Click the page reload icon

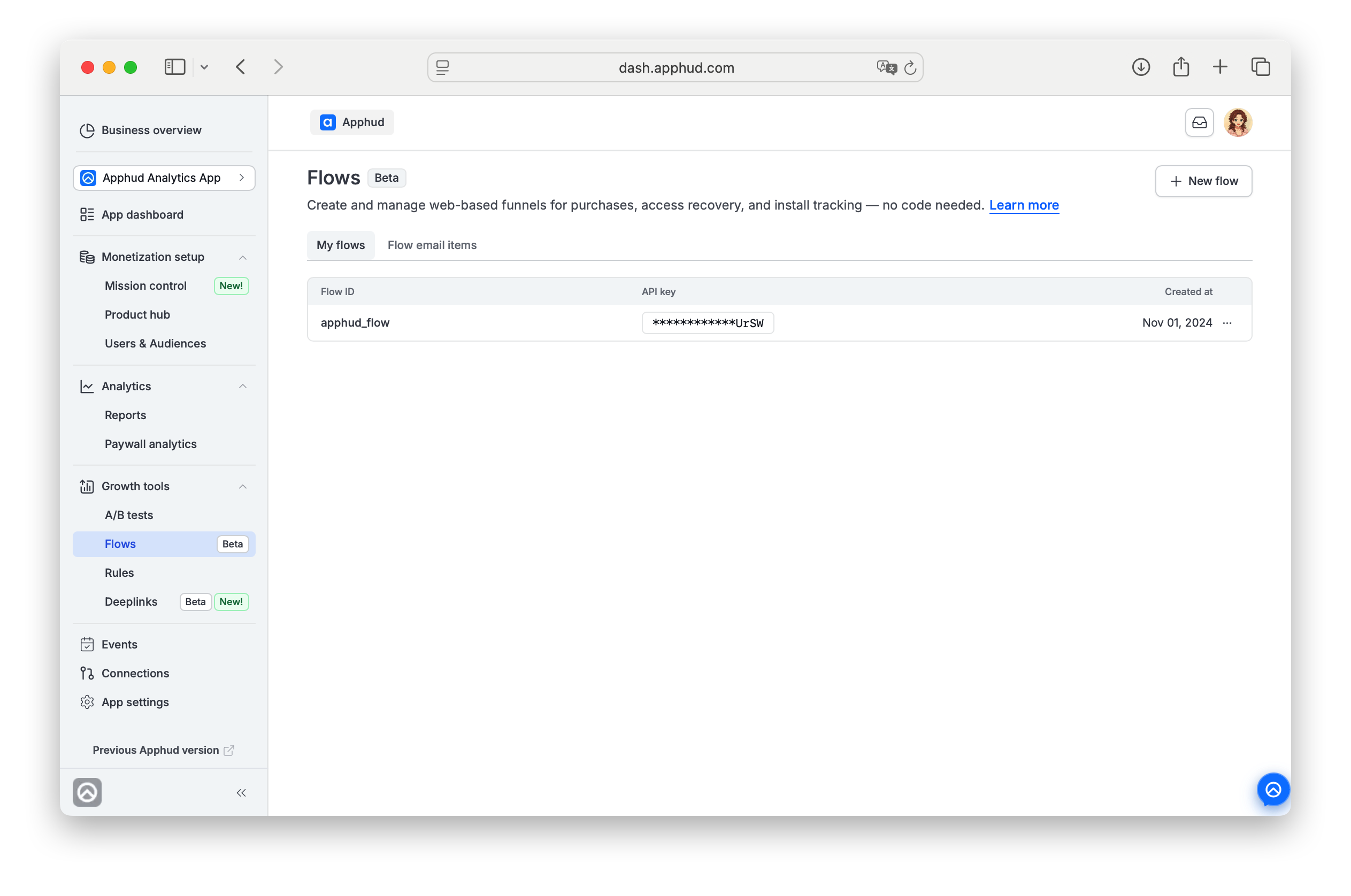point(911,67)
